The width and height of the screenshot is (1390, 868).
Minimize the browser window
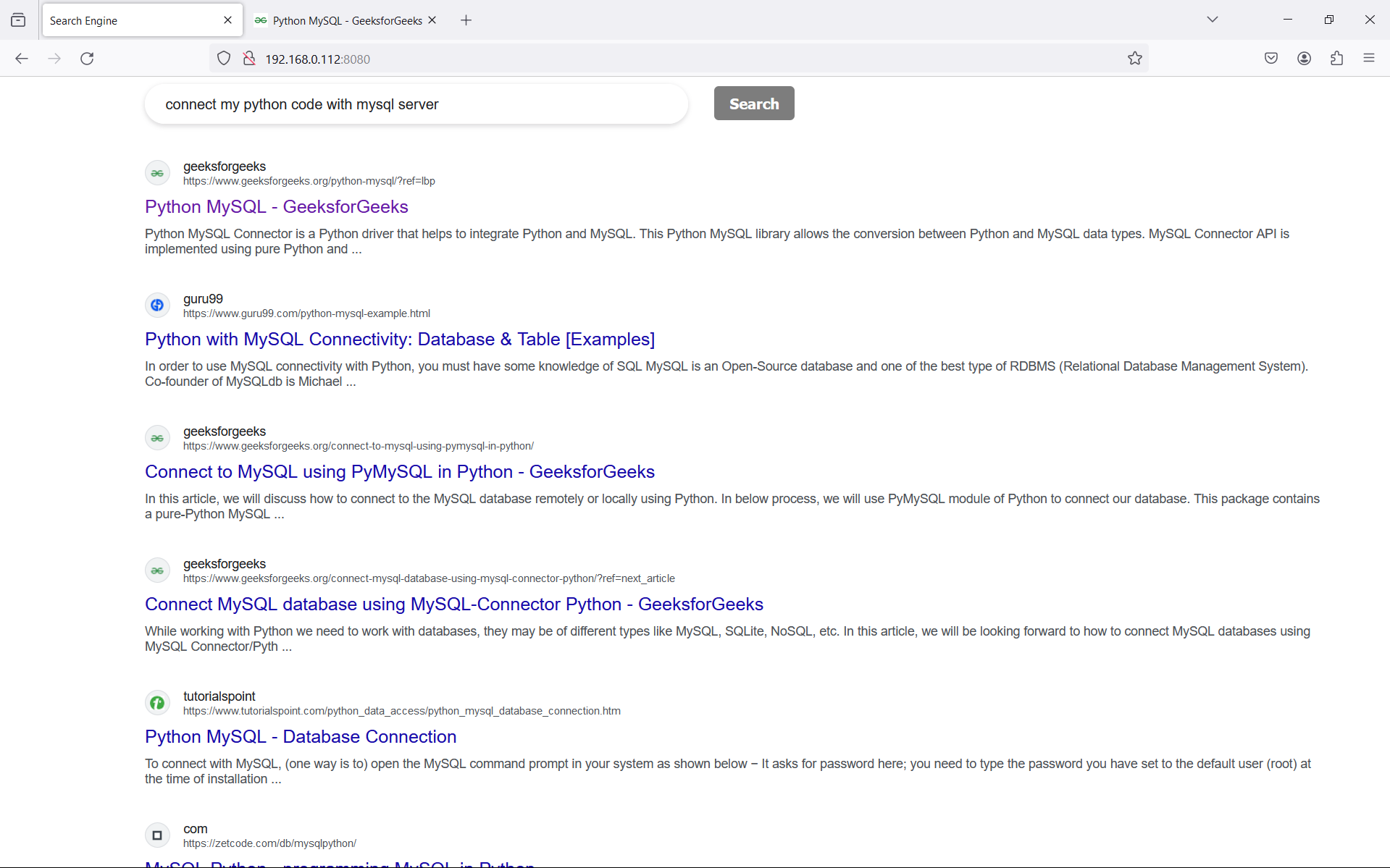(x=1288, y=20)
